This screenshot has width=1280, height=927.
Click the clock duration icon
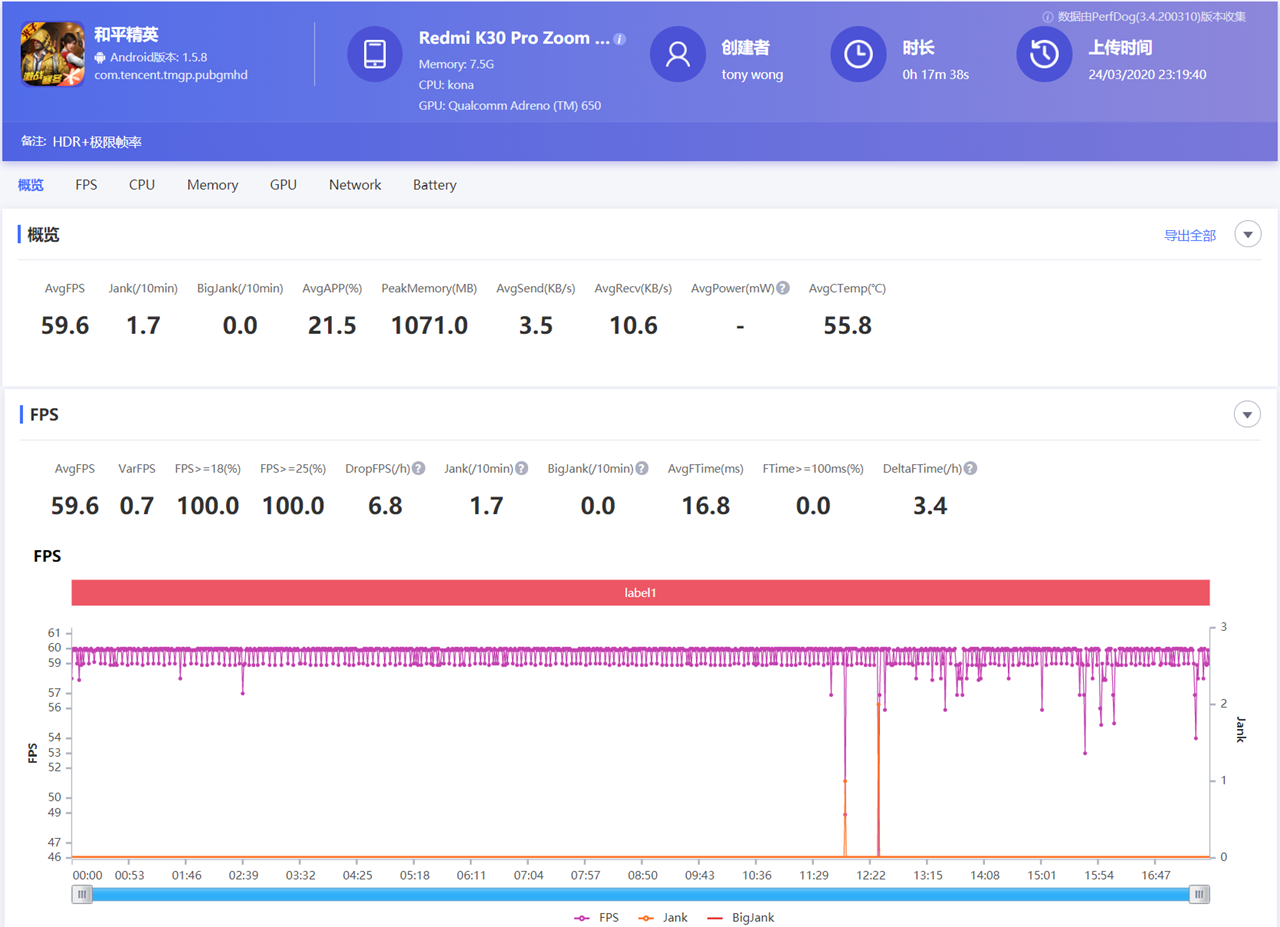[858, 54]
